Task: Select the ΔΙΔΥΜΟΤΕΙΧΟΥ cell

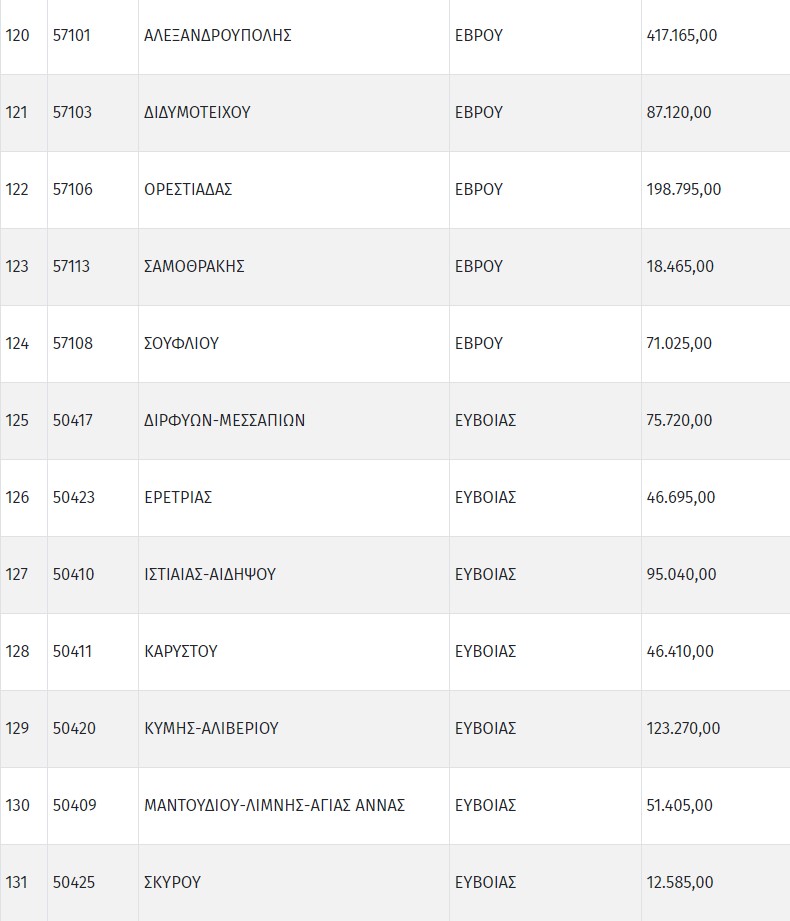Action: tap(197, 113)
